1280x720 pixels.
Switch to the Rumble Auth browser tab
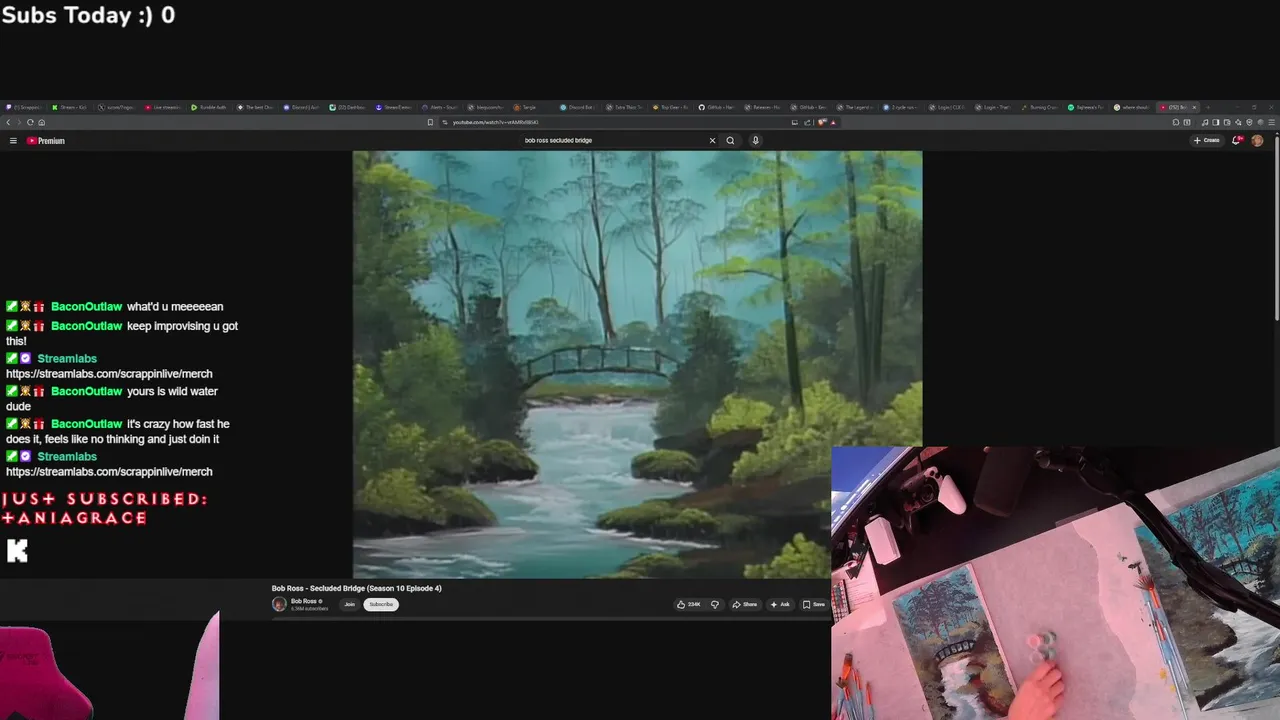210,107
